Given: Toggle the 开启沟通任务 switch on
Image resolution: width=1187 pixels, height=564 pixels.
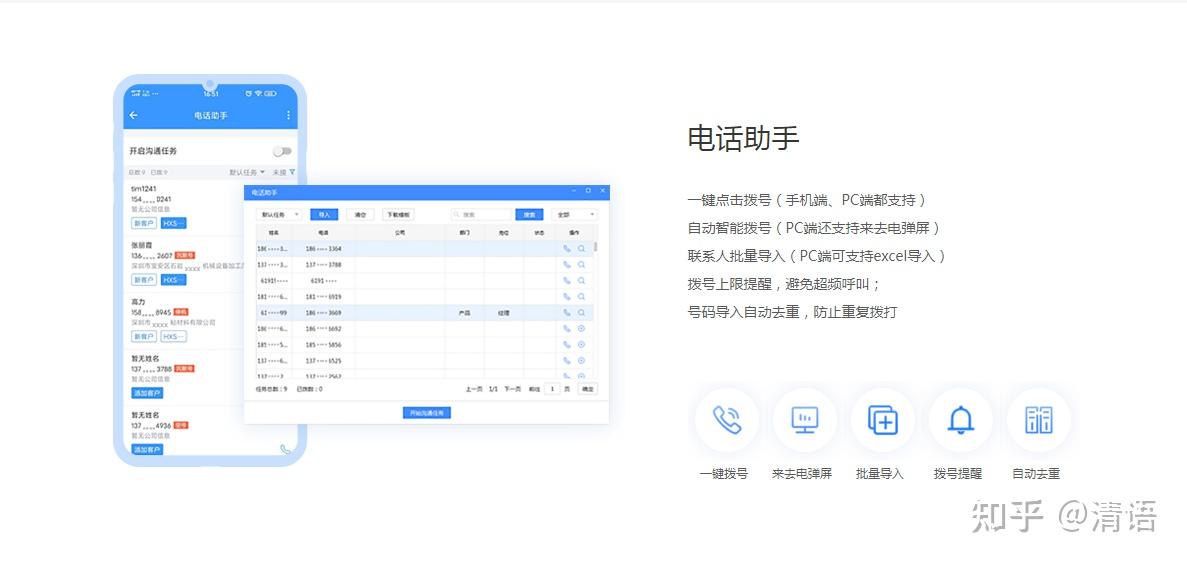Looking at the screenshot, I should pos(282,151).
